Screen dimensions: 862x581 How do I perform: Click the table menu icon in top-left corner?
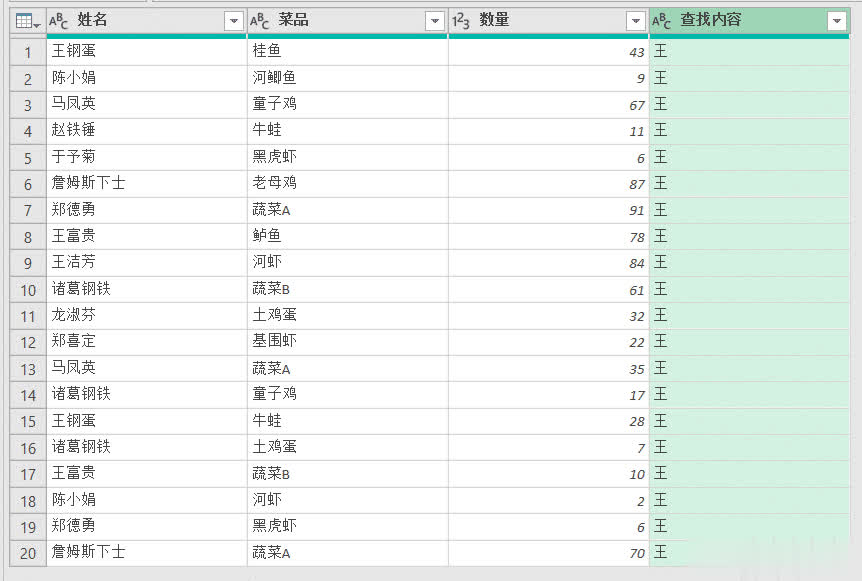coord(28,21)
